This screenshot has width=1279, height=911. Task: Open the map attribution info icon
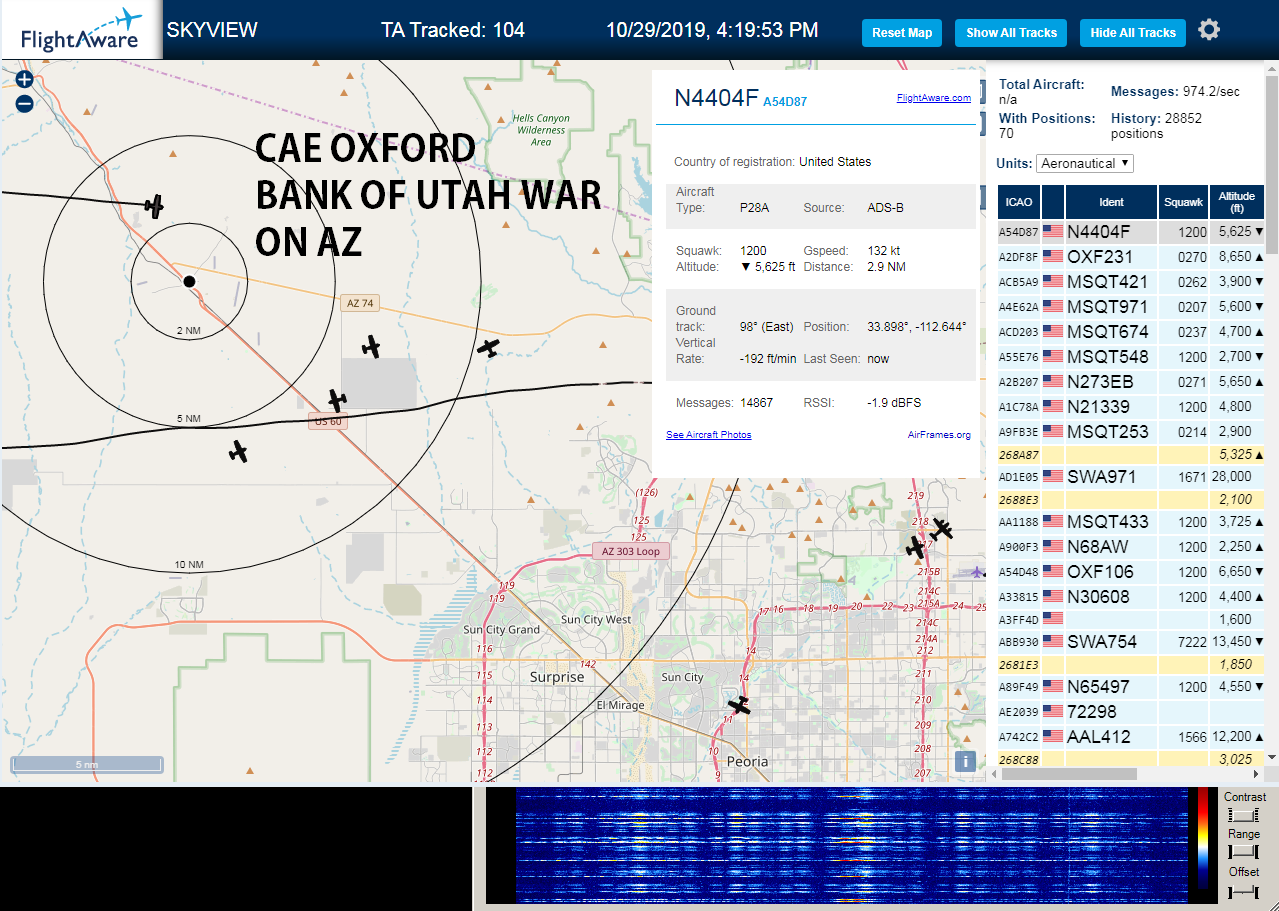[x=965, y=761]
